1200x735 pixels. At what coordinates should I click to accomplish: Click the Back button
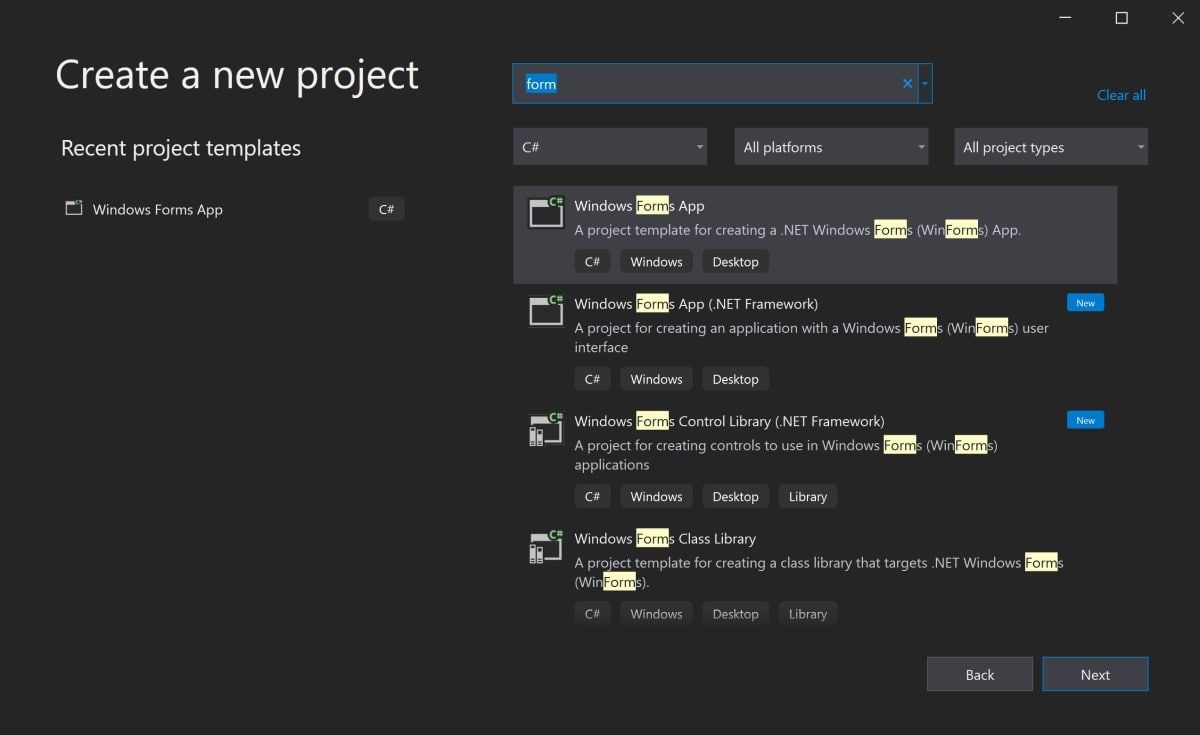coord(979,674)
